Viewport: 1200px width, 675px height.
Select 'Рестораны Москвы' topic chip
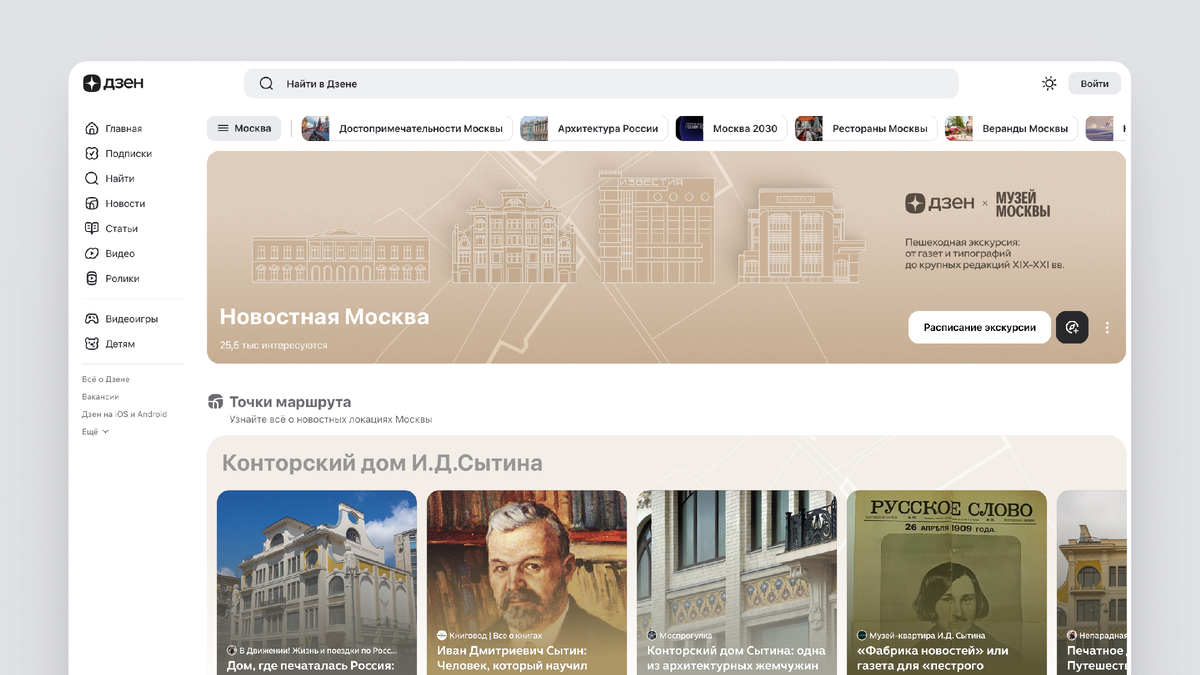coord(866,128)
